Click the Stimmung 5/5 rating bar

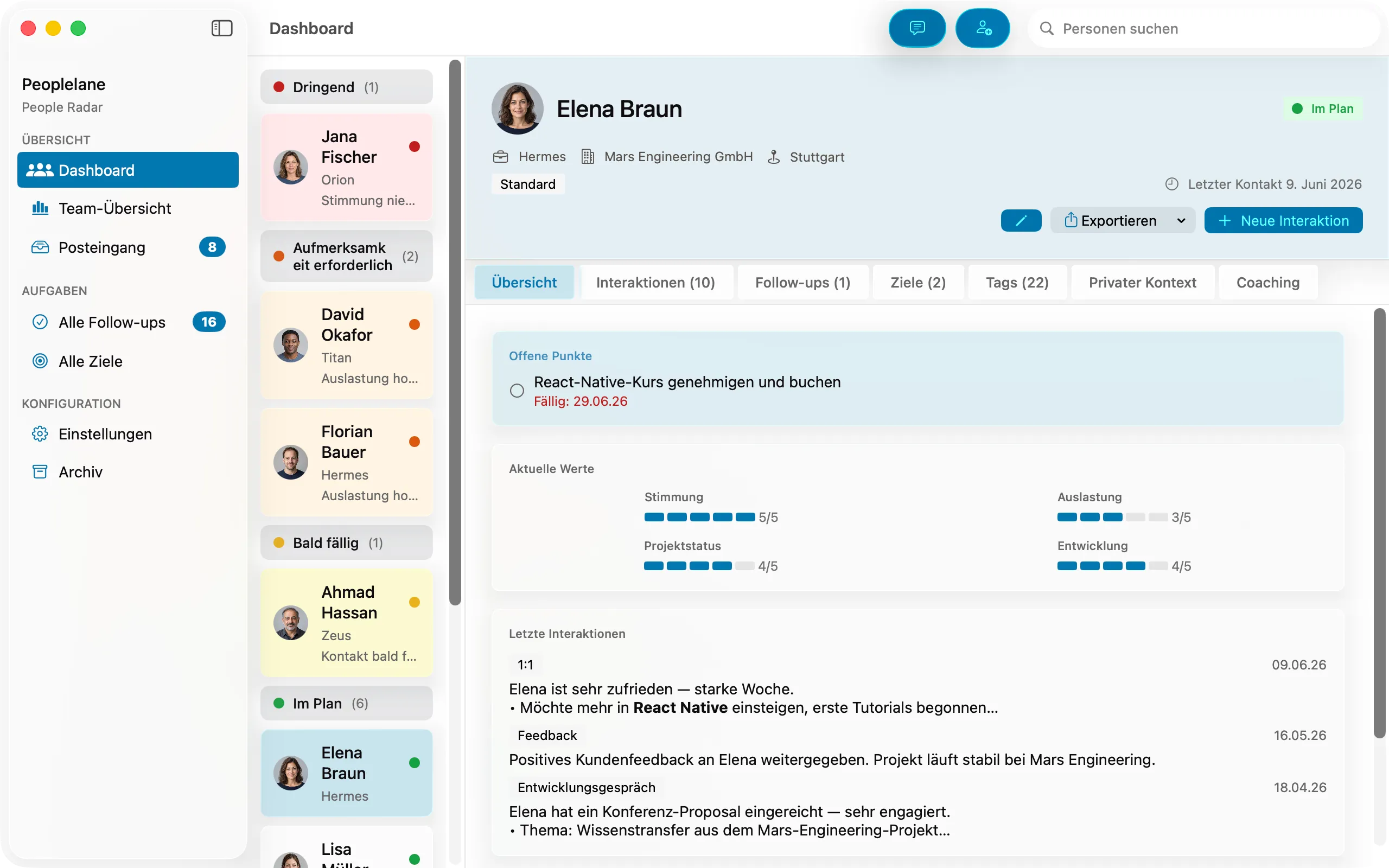tap(699, 516)
